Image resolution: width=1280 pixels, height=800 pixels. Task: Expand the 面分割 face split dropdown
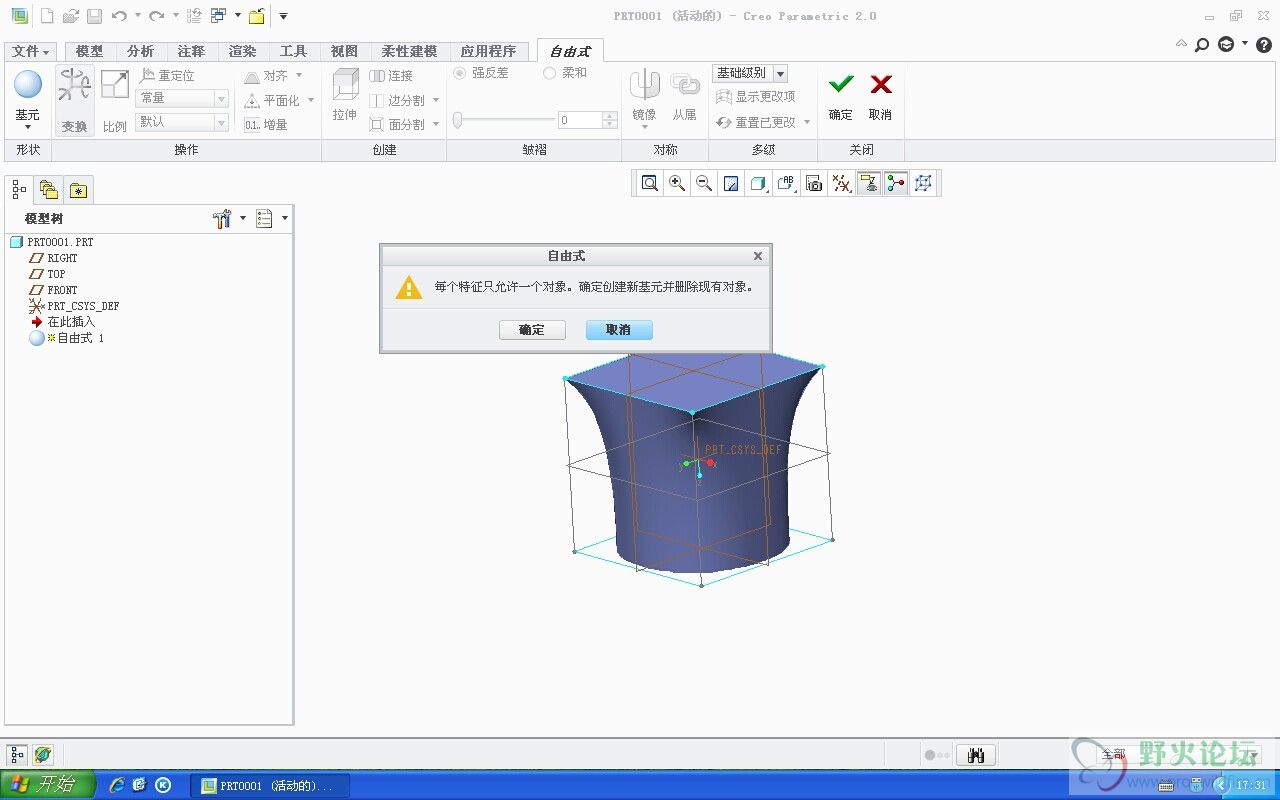click(x=436, y=124)
